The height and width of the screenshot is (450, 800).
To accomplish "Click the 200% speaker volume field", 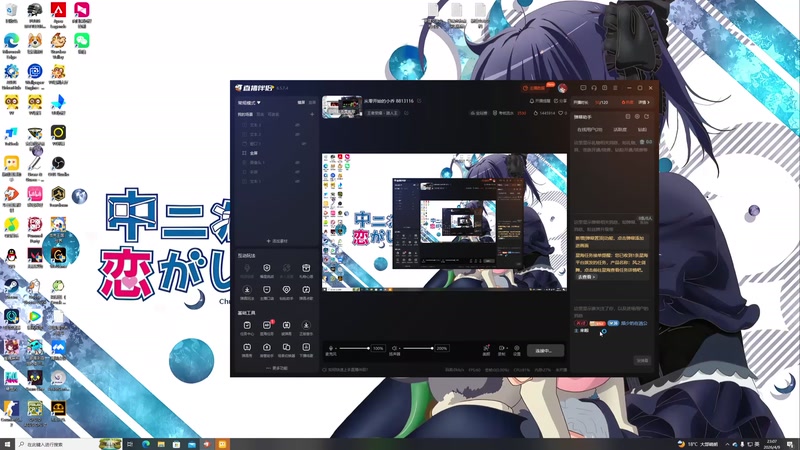I will point(441,348).
